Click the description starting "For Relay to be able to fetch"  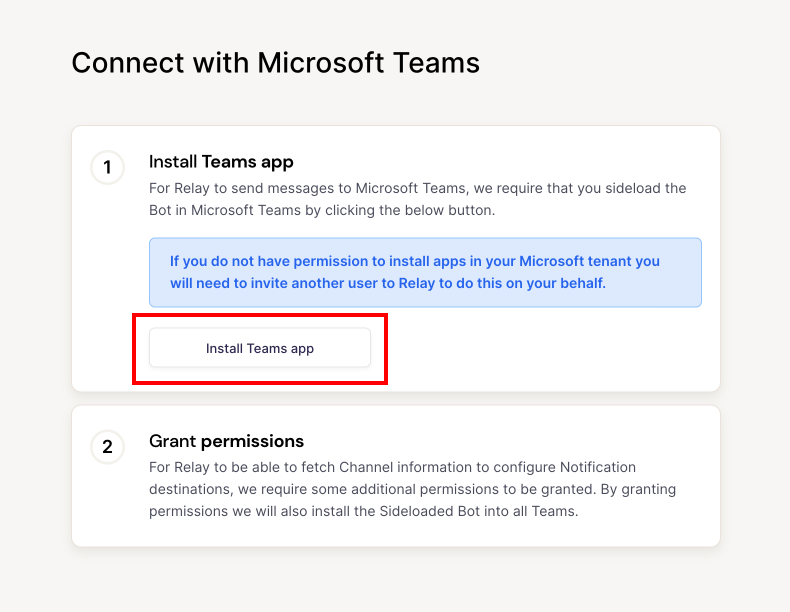click(412, 489)
